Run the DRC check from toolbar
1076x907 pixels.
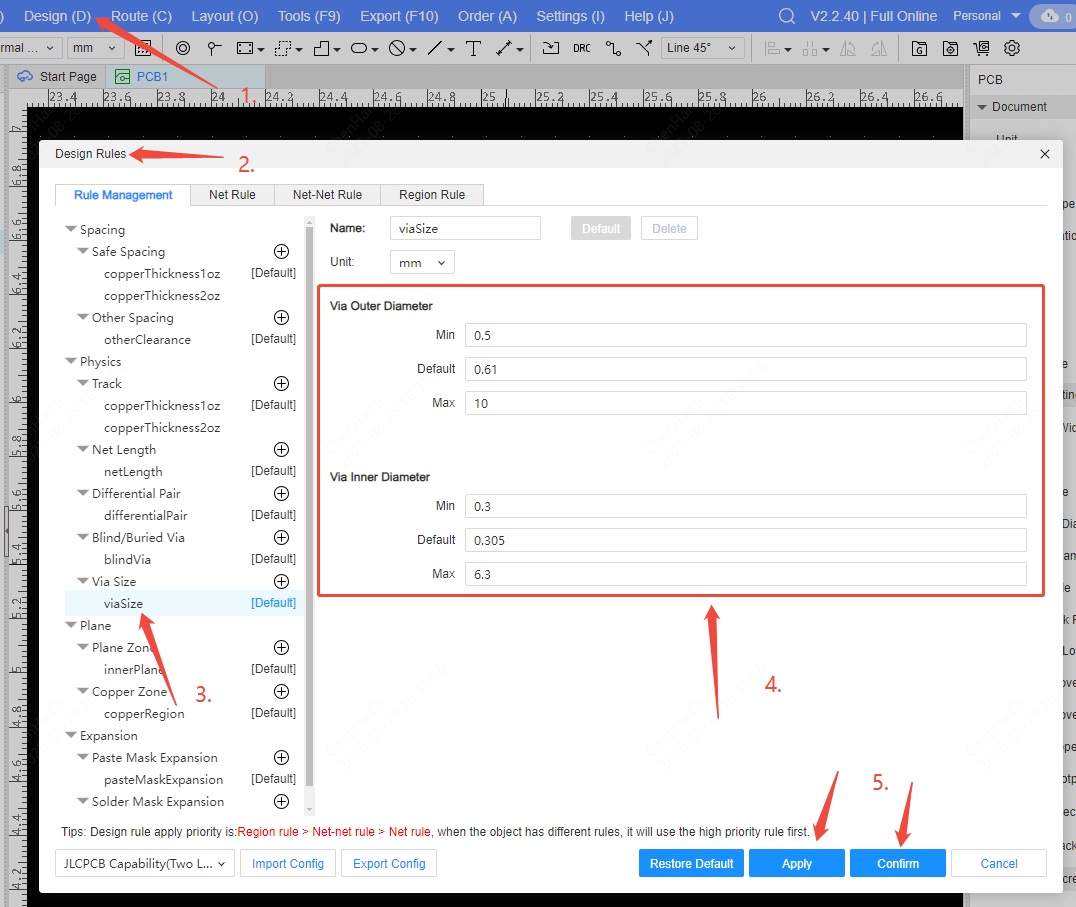582,48
